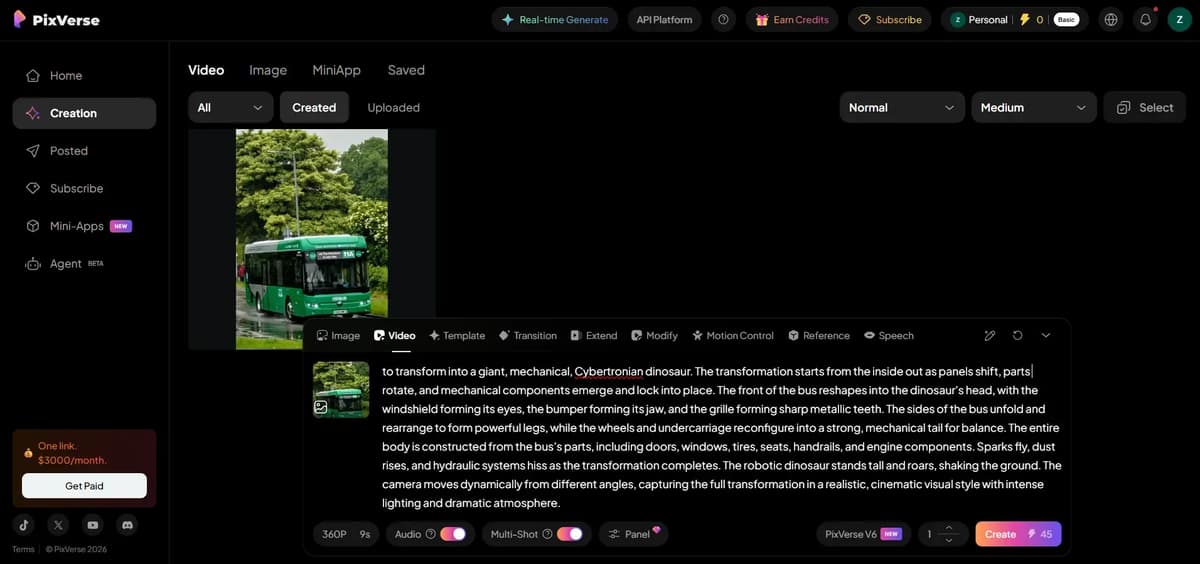Viewport: 1200px width, 564px height.
Task: Open Agent beta in the sidebar
Action: tap(84, 263)
